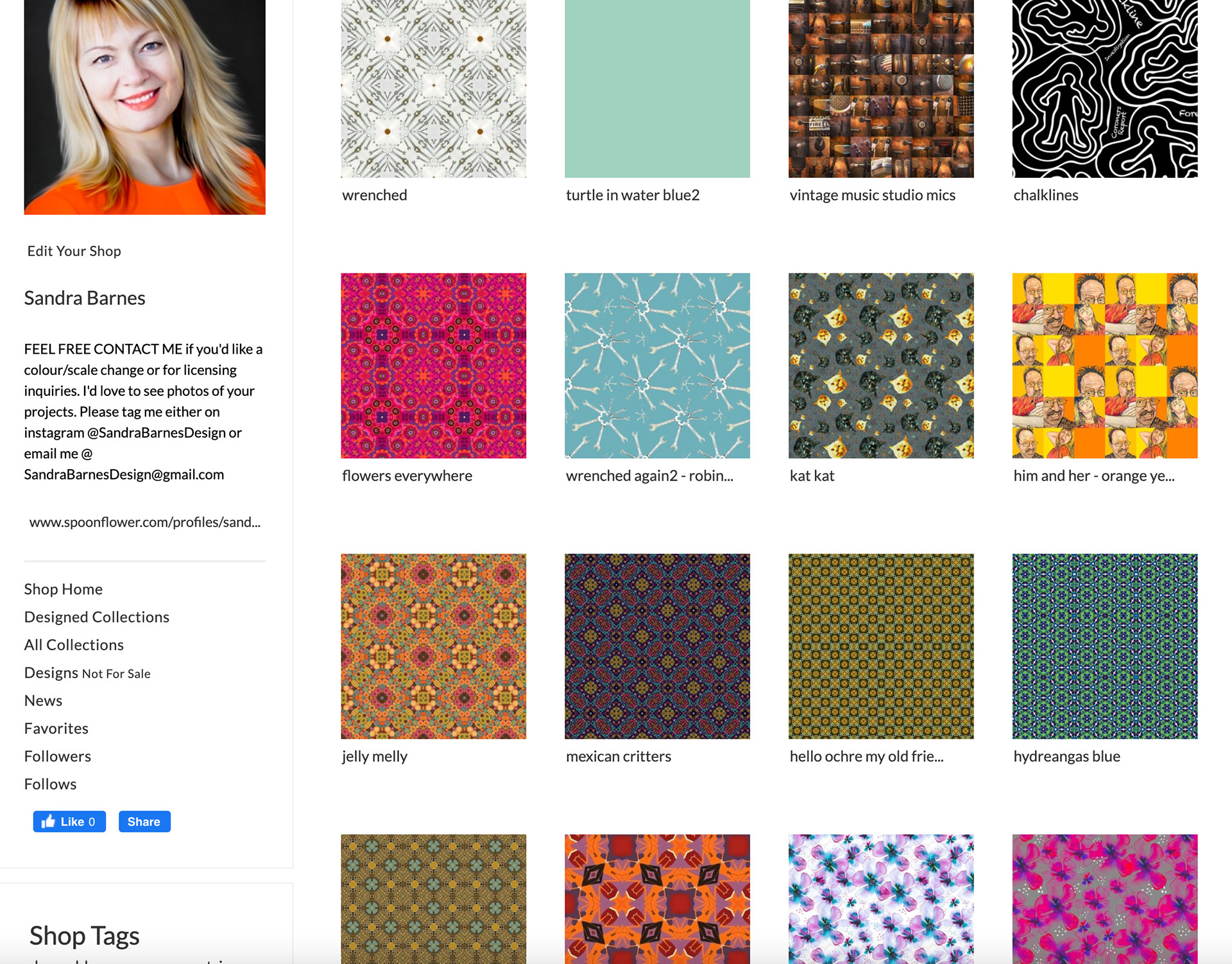1232x964 pixels.
Task: Click the Facebook Share button
Action: (x=144, y=822)
